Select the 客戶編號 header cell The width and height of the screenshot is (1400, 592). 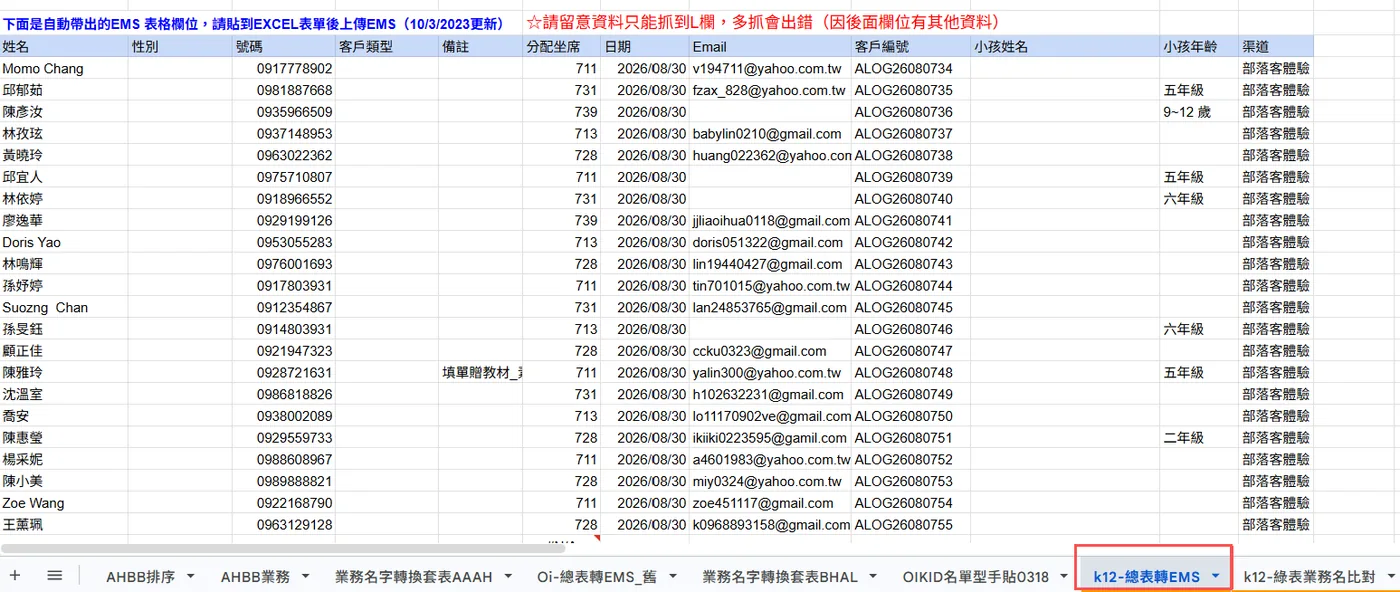pos(911,47)
